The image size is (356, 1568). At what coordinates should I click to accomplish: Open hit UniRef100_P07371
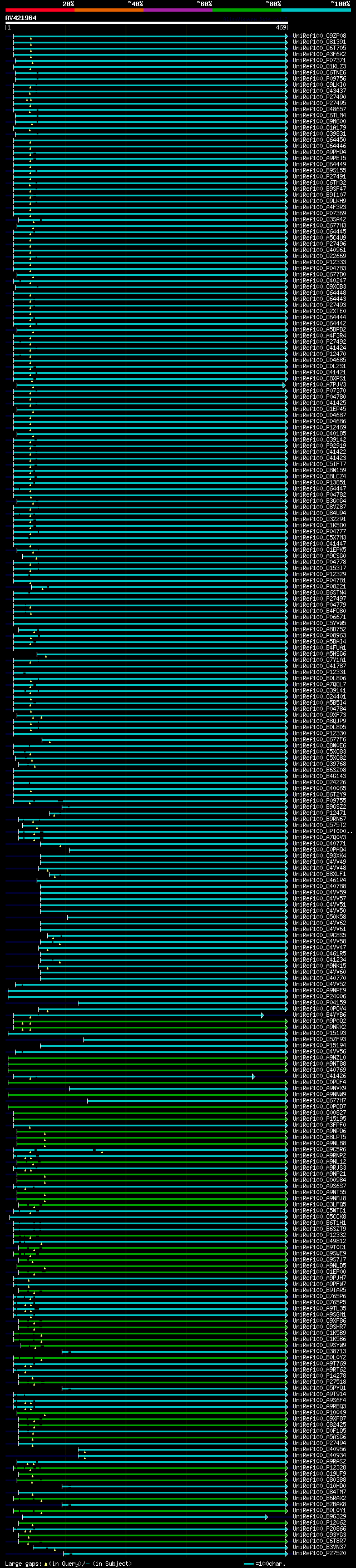tap(319, 60)
